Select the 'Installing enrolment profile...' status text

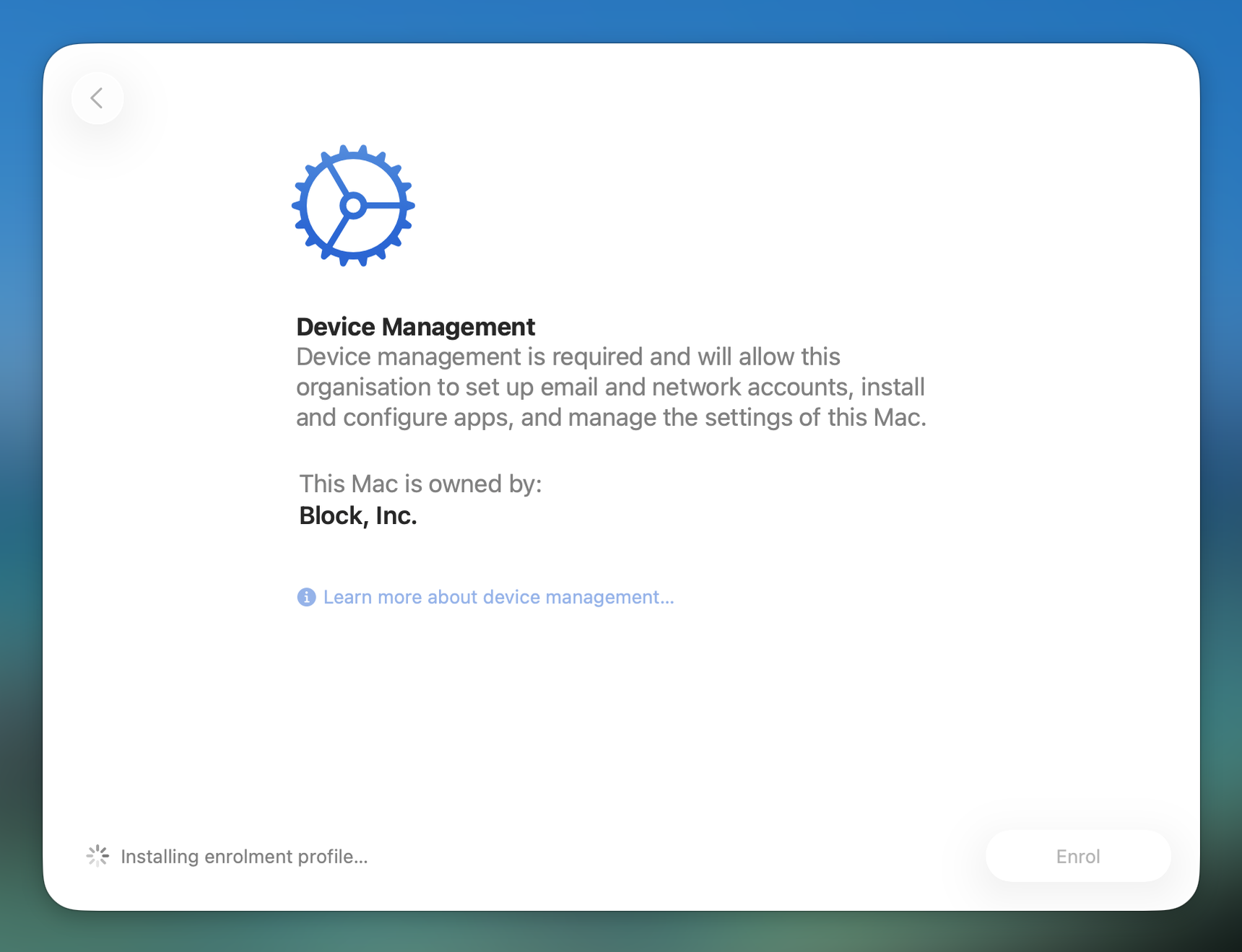[244, 857]
